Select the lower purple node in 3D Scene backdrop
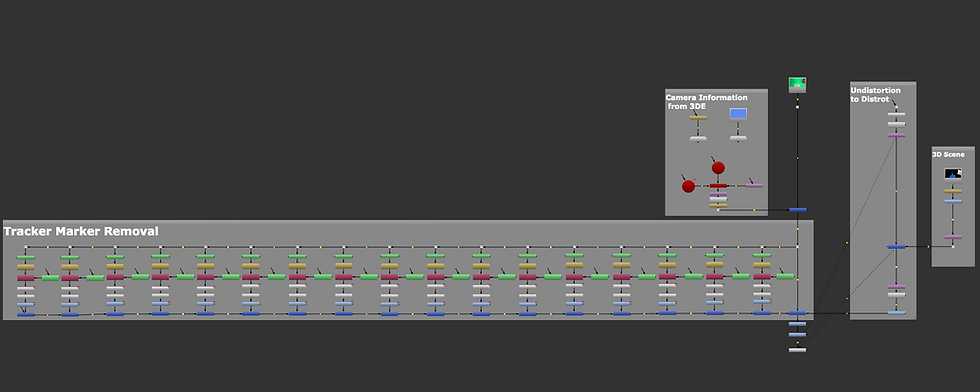Image resolution: width=980 pixels, height=392 pixels. pyautogui.click(x=953, y=238)
